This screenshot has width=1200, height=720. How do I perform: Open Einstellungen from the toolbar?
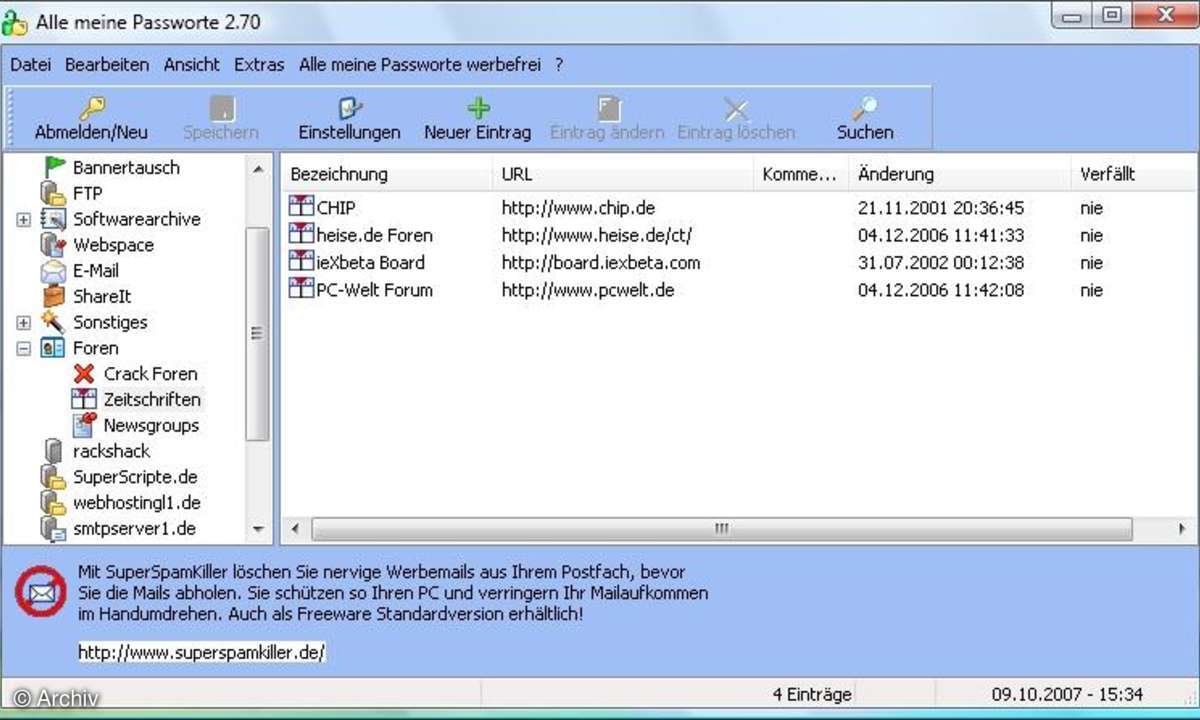pyautogui.click(x=349, y=120)
